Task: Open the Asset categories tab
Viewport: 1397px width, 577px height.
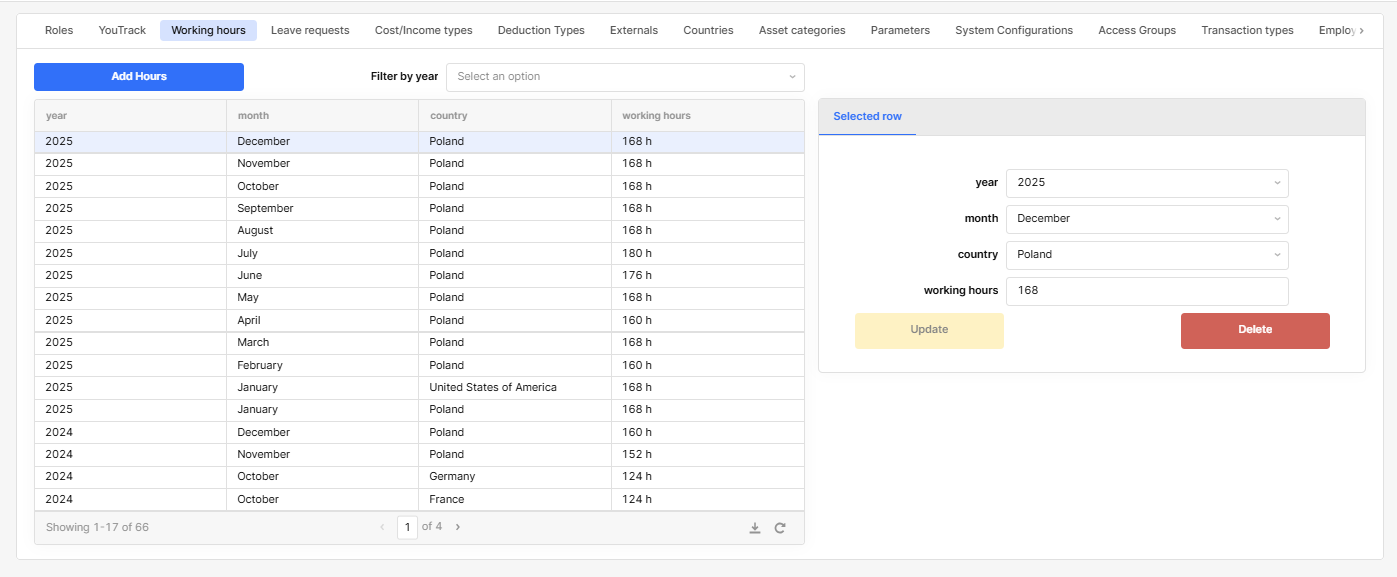Action: [801, 30]
